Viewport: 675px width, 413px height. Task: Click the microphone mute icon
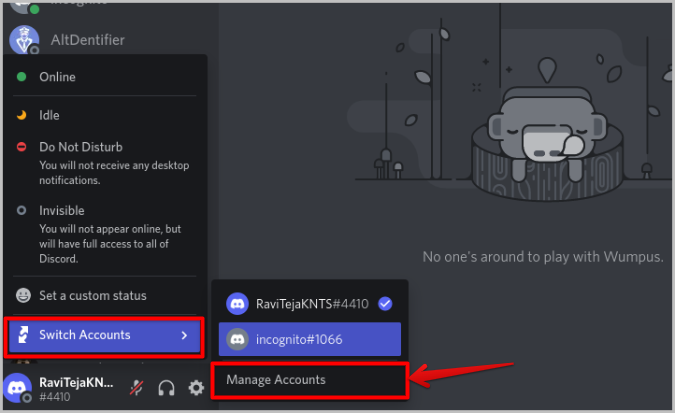tap(137, 388)
